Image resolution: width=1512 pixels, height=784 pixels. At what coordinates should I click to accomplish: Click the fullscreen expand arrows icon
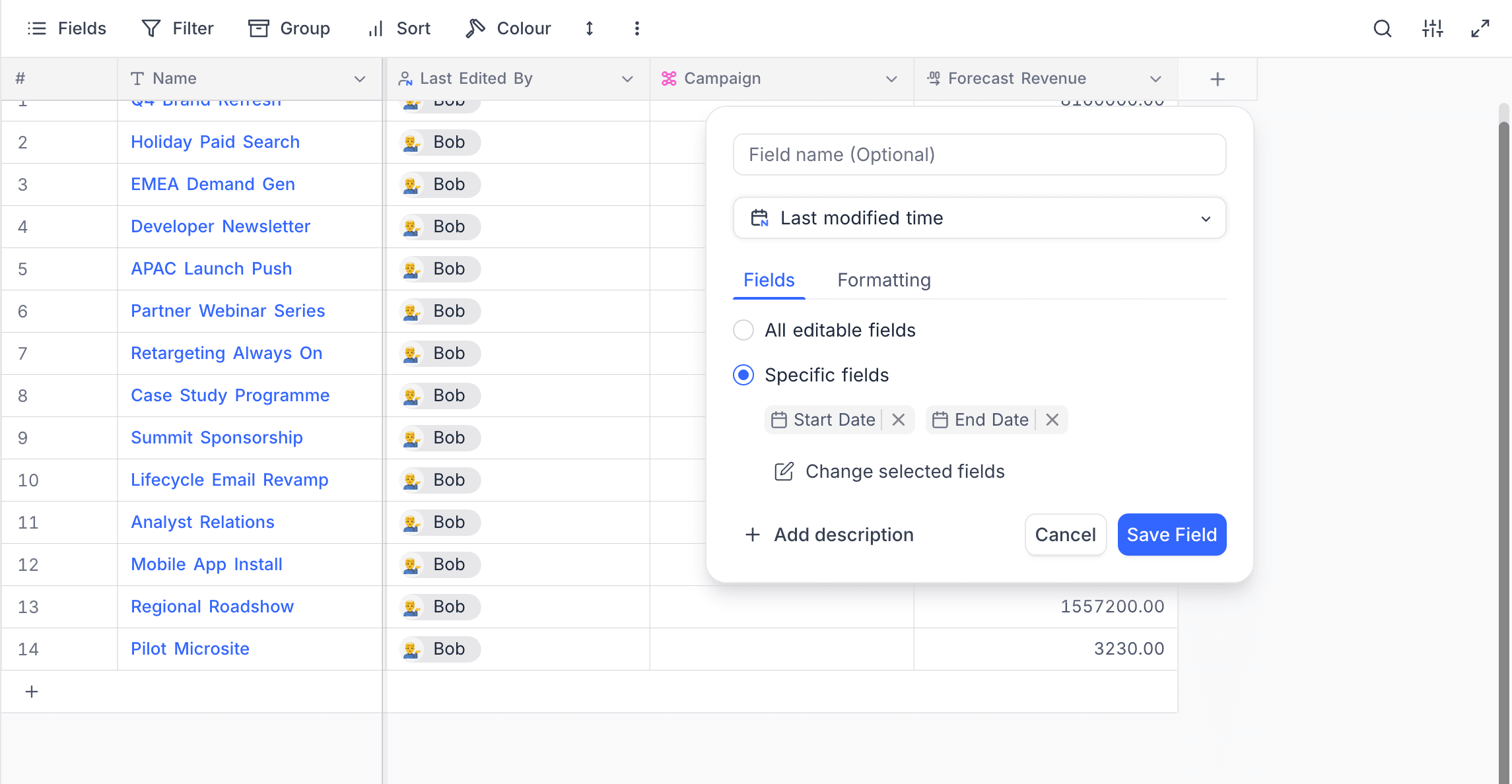(x=1480, y=28)
